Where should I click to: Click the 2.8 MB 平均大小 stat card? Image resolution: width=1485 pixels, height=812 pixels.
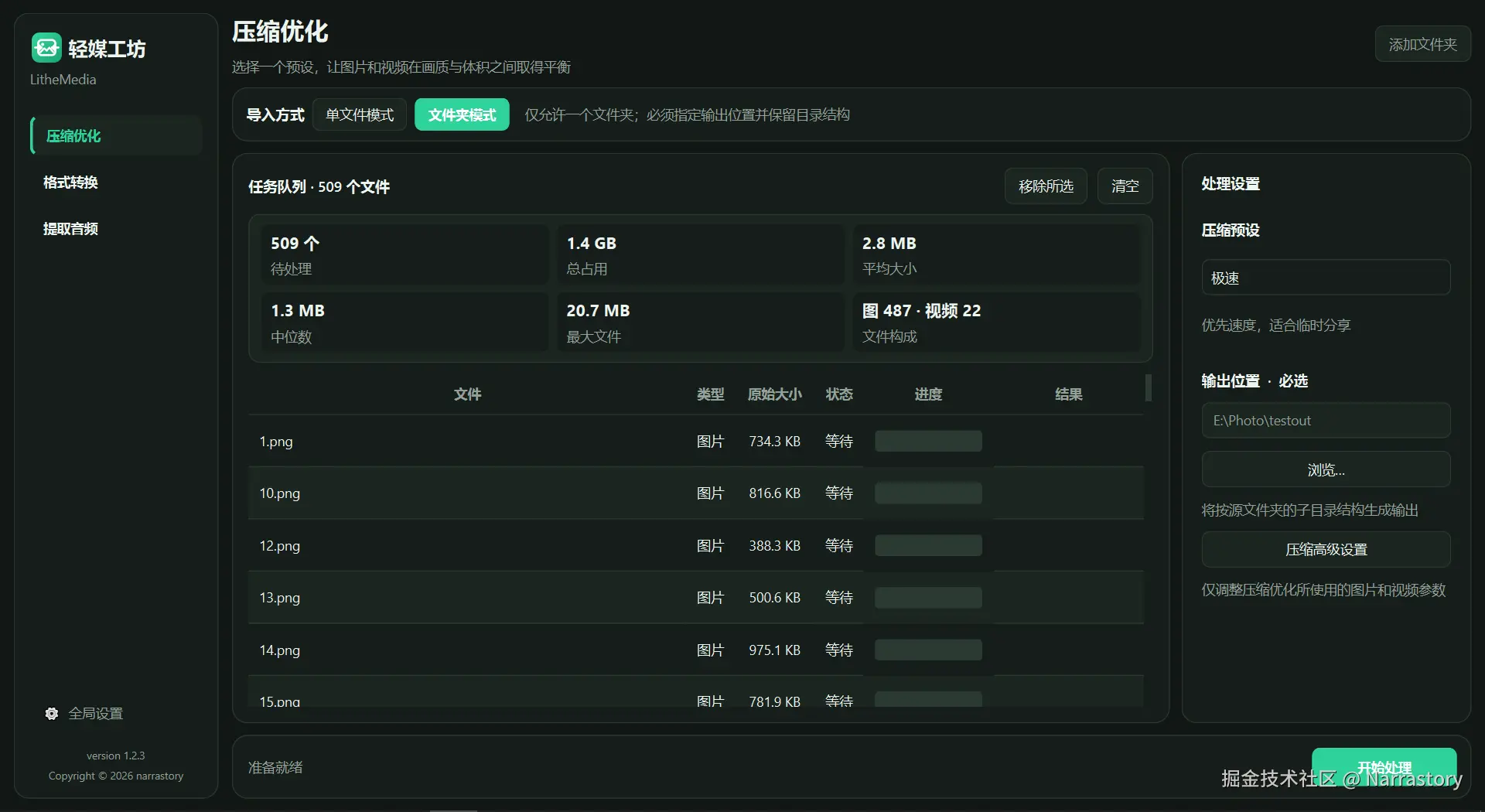pyautogui.click(x=996, y=254)
